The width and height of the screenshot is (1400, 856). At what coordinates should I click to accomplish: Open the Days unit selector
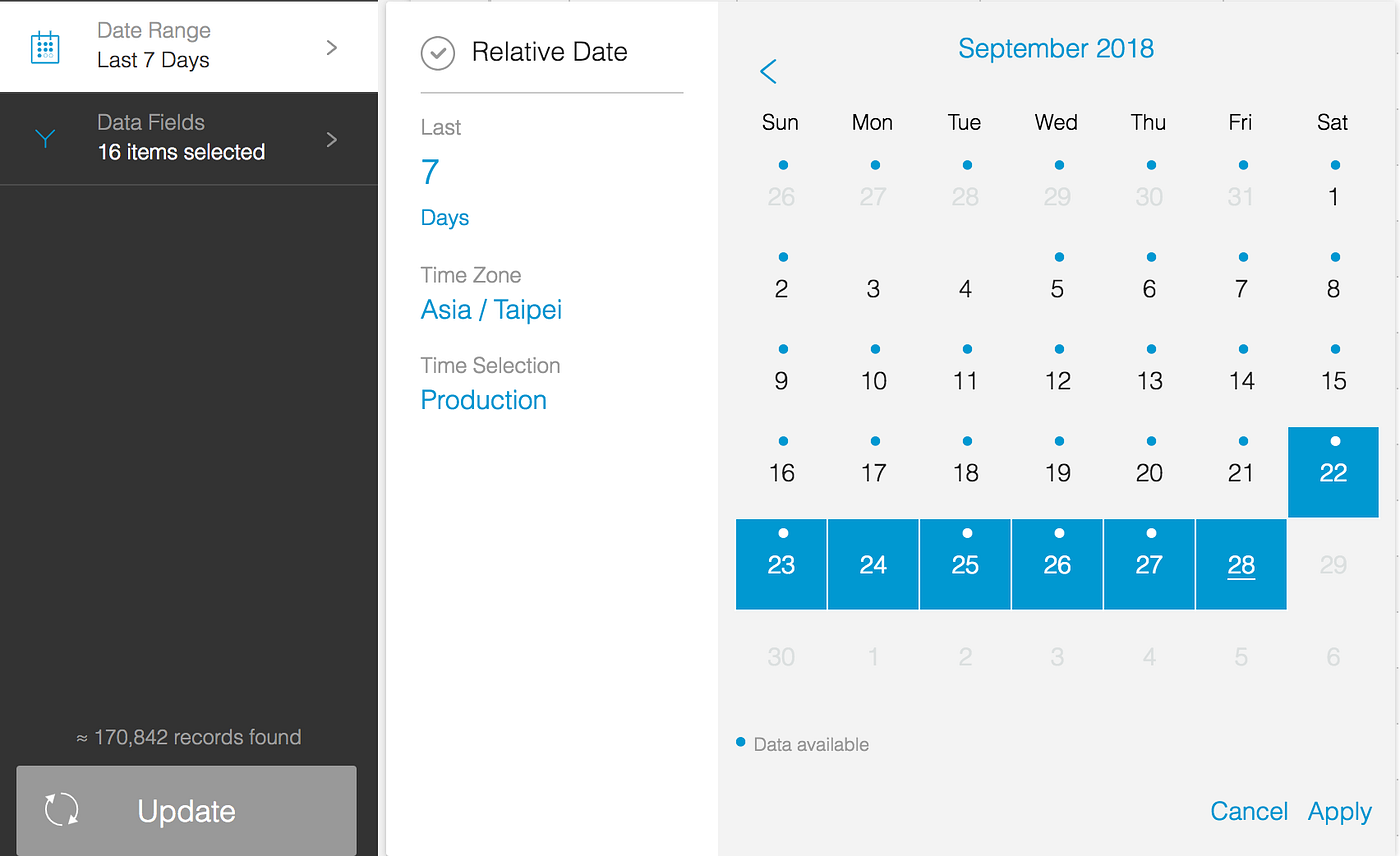pos(444,217)
